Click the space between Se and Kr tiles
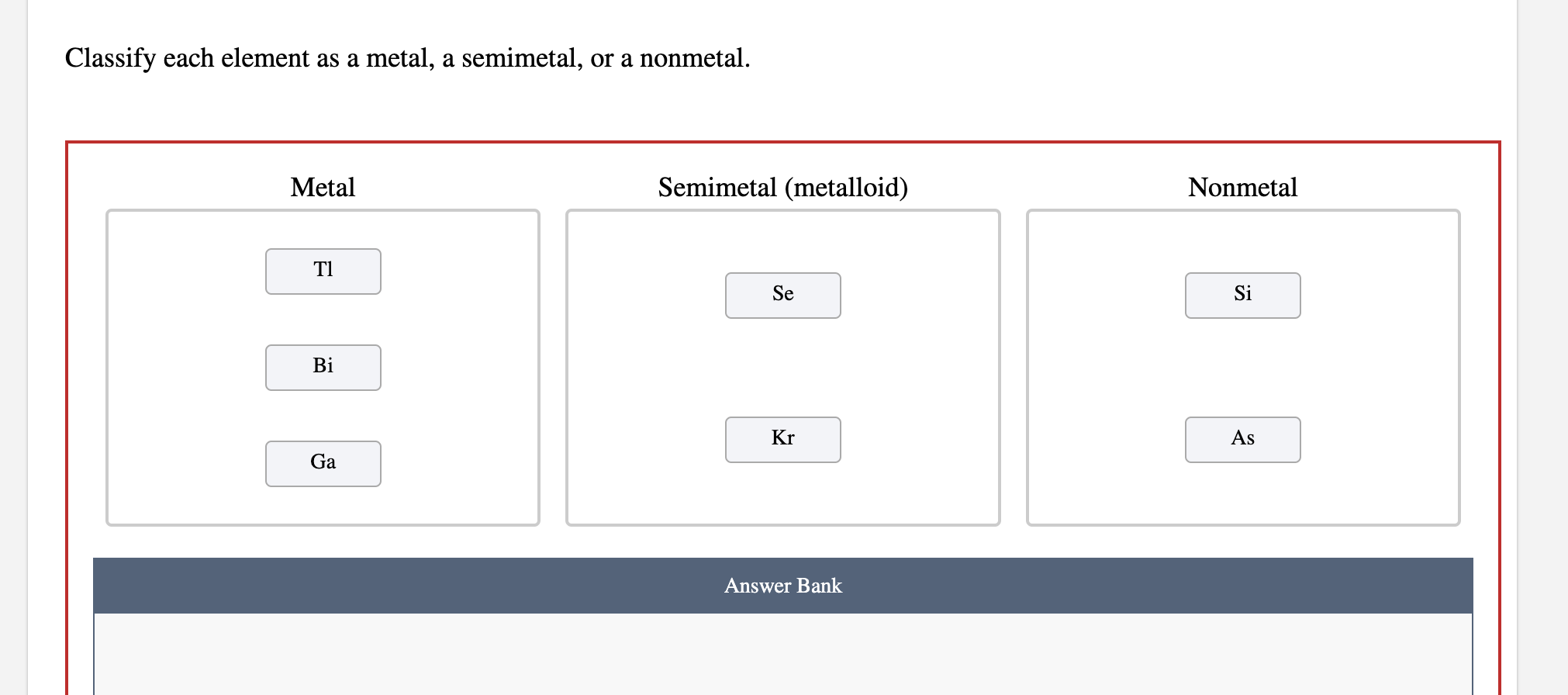Viewport: 1568px width, 695px height. coord(782,366)
